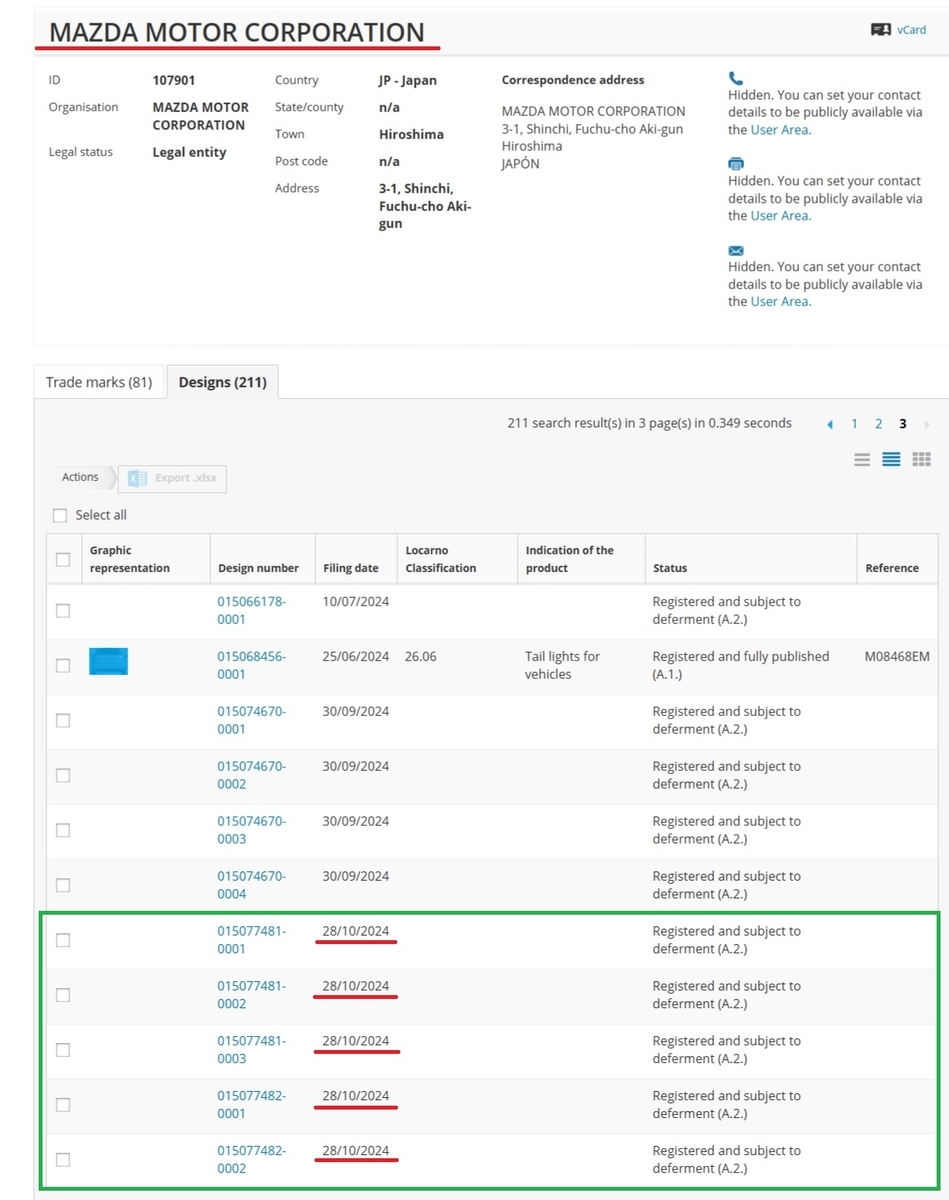The width and height of the screenshot is (949, 1200).
Task: Check the row for design 015074670-0001
Action: tap(63, 720)
